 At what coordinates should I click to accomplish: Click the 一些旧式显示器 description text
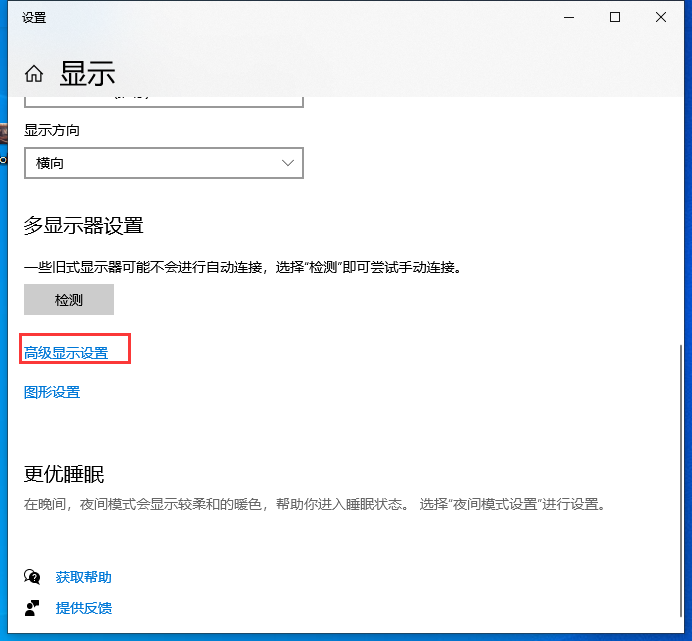(243, 267)
